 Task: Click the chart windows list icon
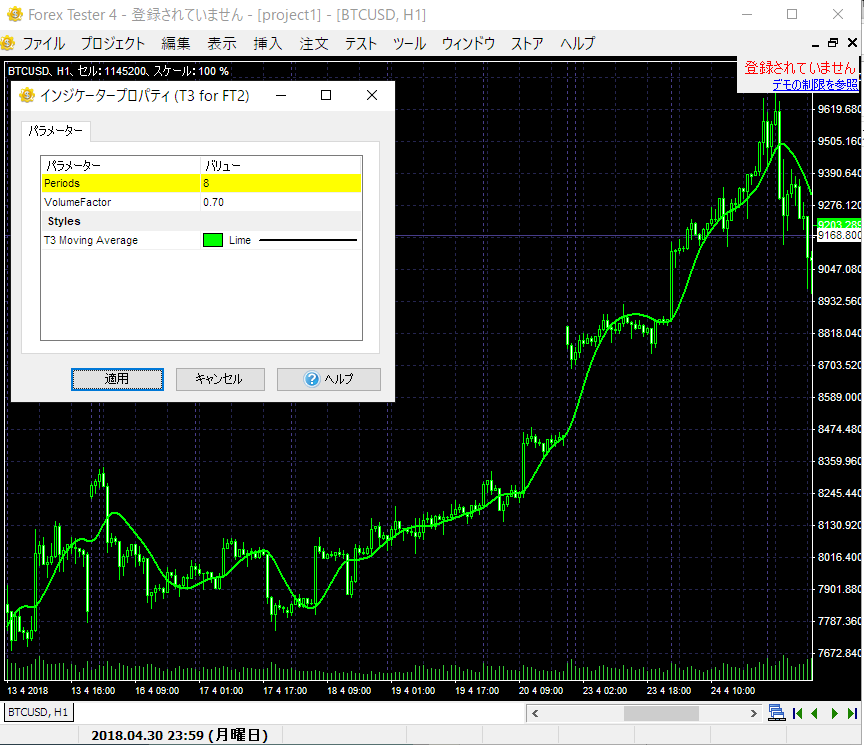click(776, 713)
